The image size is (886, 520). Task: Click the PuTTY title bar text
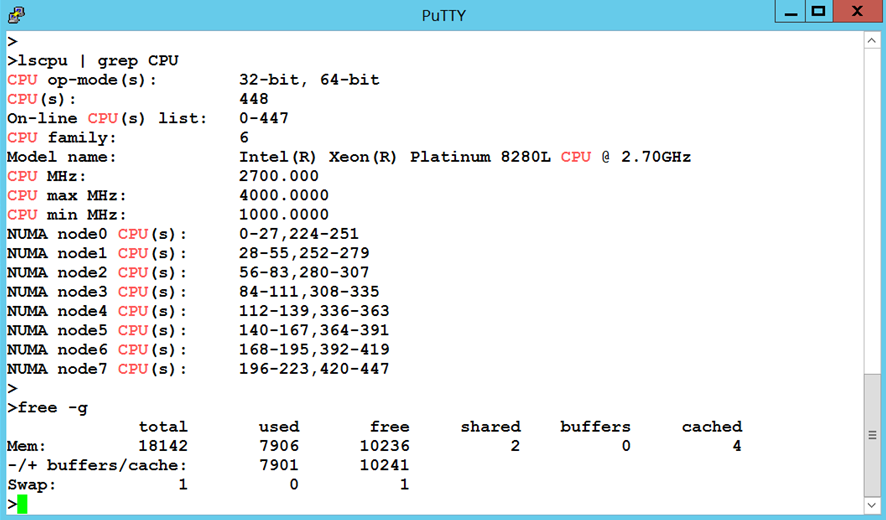443,15
